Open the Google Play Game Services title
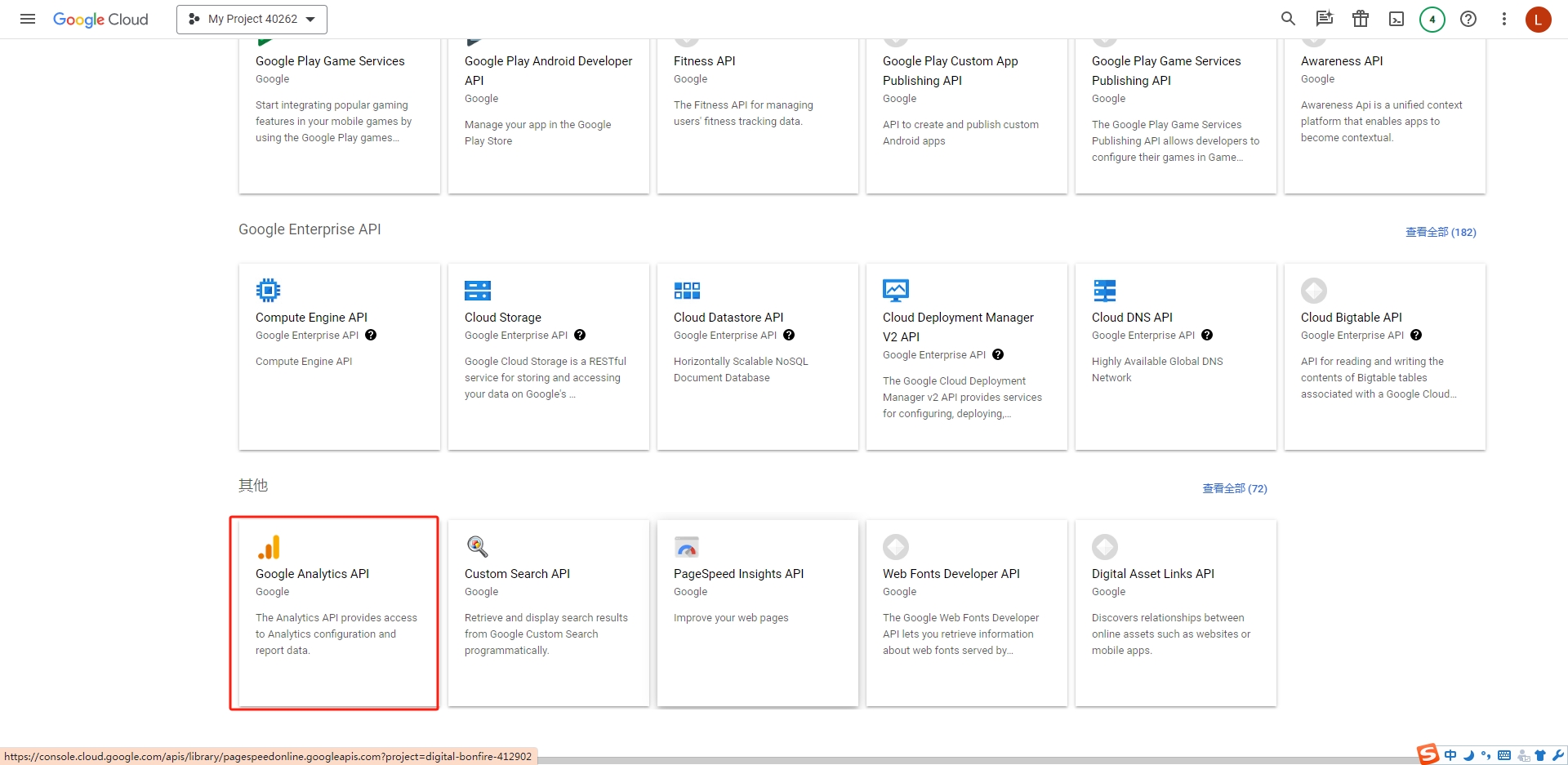Viewport: 1568px width, 765px height. 330,61
